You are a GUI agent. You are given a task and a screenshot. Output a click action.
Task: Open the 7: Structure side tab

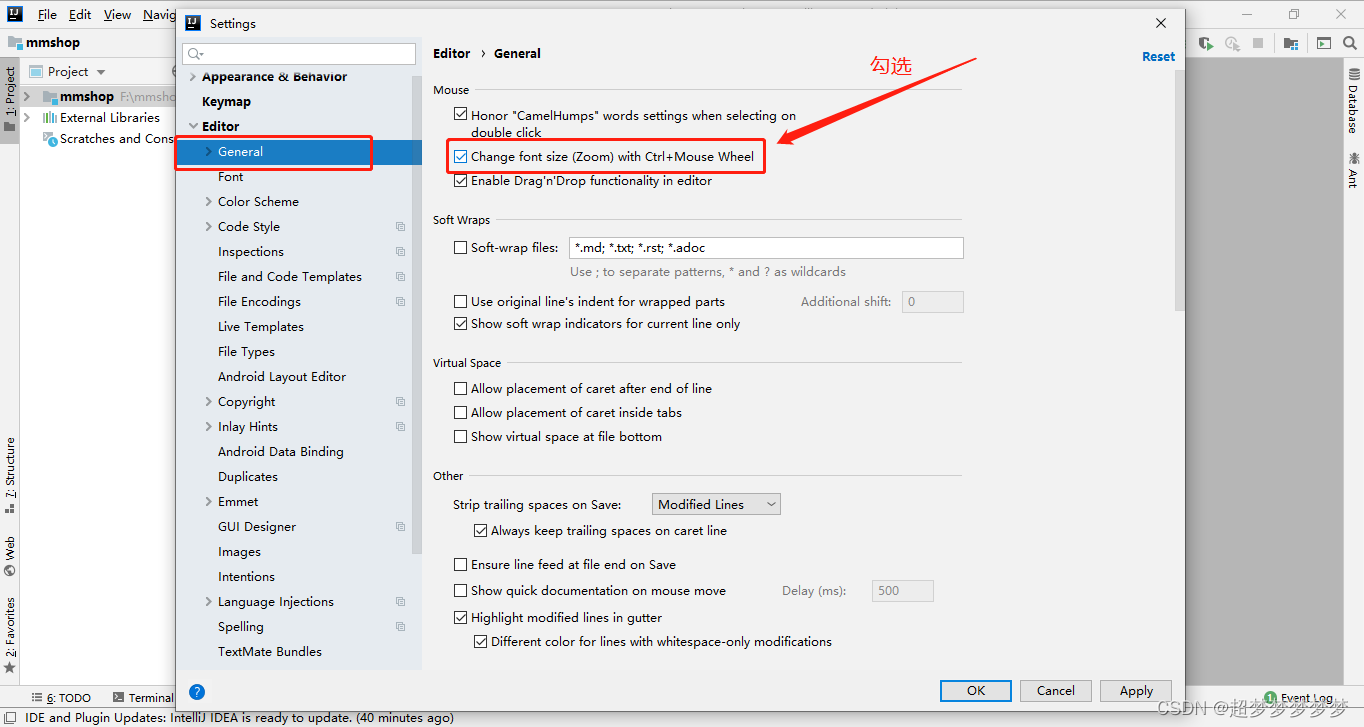pos(9,475)
